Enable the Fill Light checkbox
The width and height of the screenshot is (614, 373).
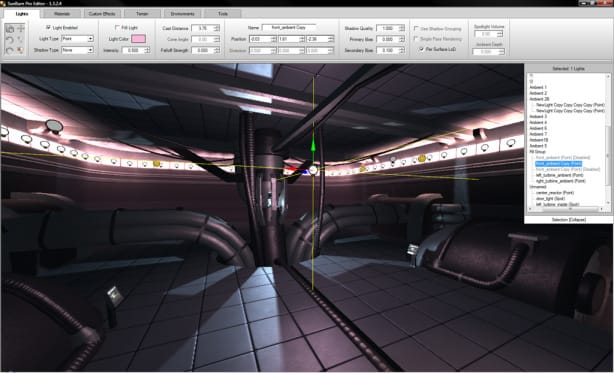click(x=117, y=27)
